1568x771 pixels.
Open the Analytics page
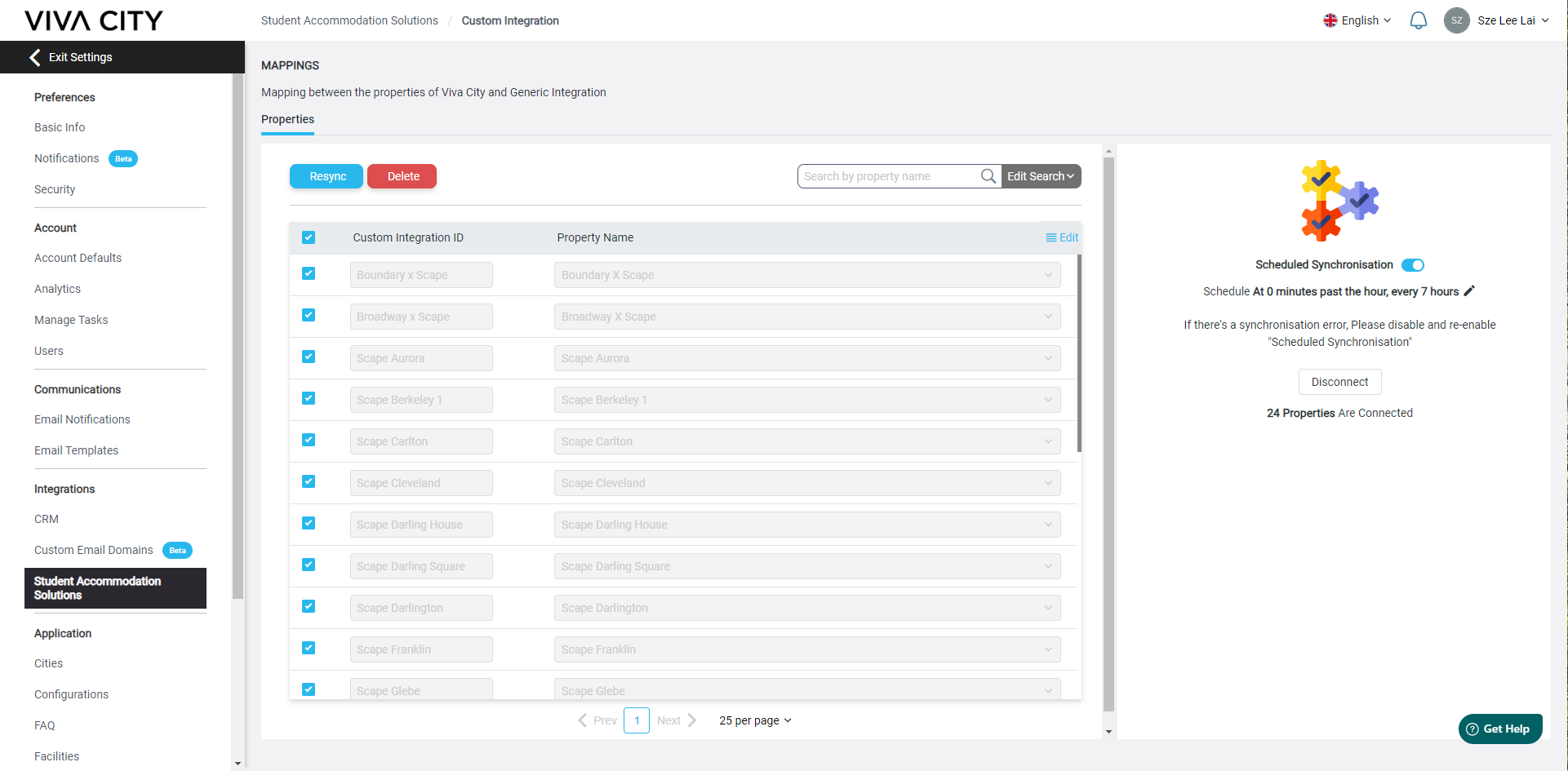pyautogui.click(x=57, y=289)
